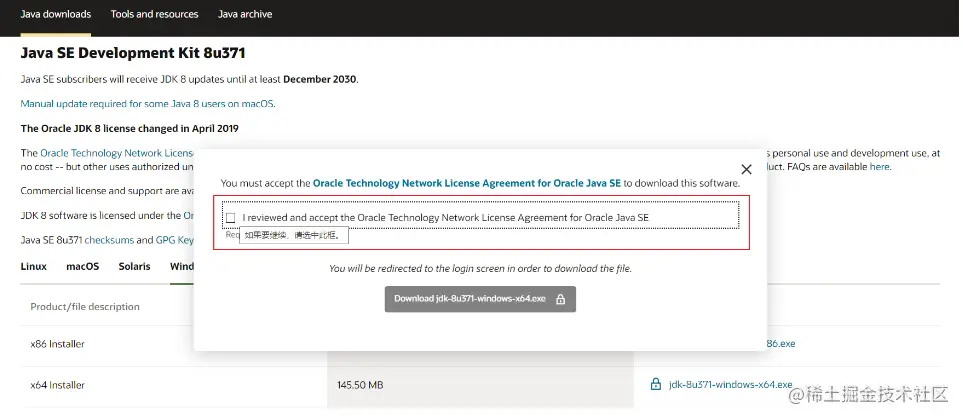
Task: Open Oracle Technology Network License Agreement link in dialog
Action: (x=467, y=183)
